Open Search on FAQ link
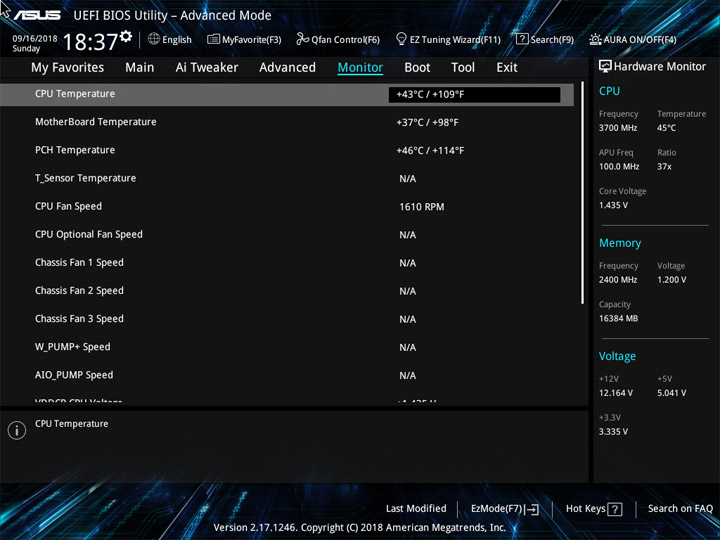Screen dimensions: 720x540 [x=680, y=508]
